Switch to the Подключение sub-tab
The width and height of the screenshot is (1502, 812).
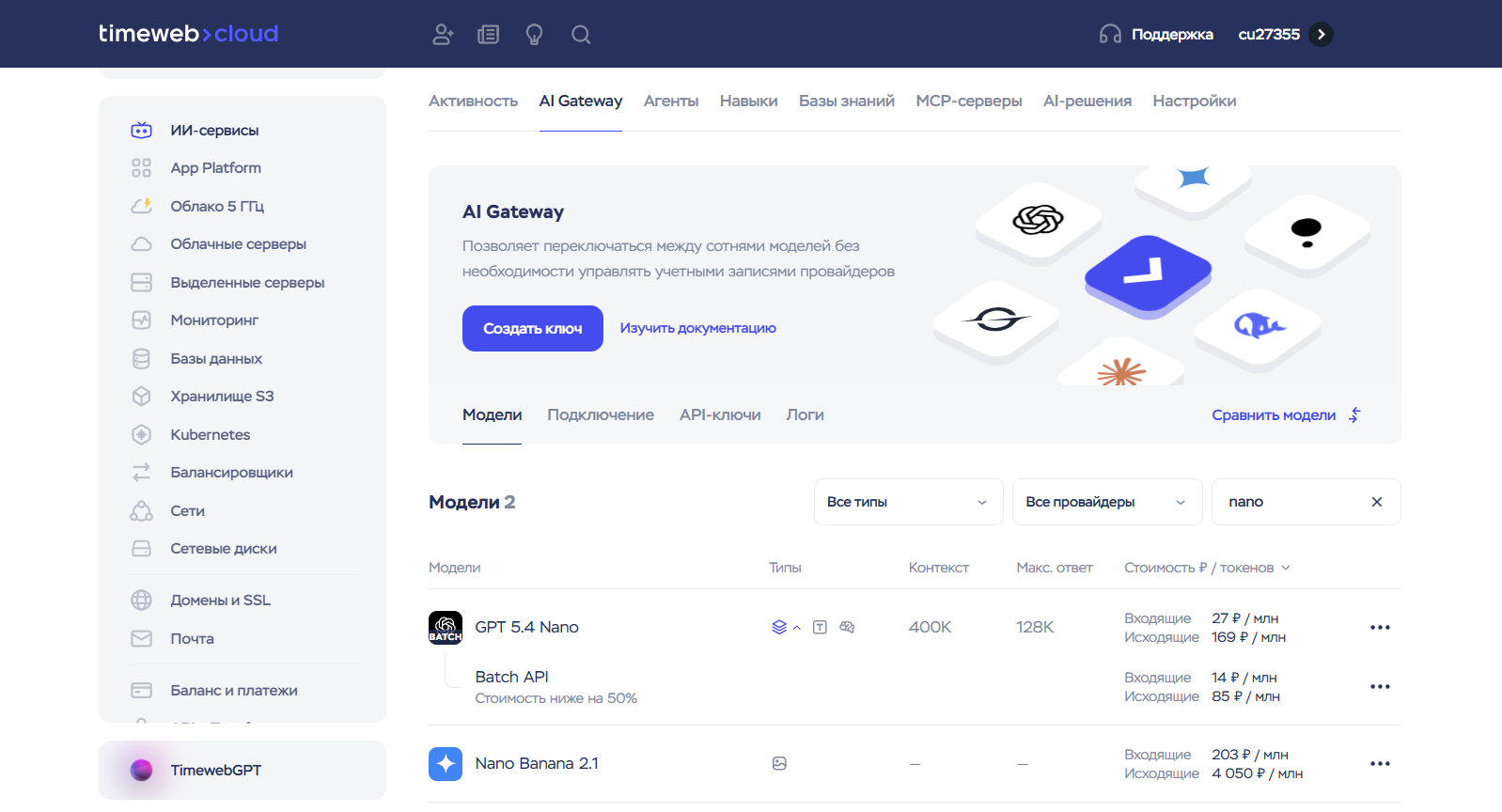(x=601, y=414)
